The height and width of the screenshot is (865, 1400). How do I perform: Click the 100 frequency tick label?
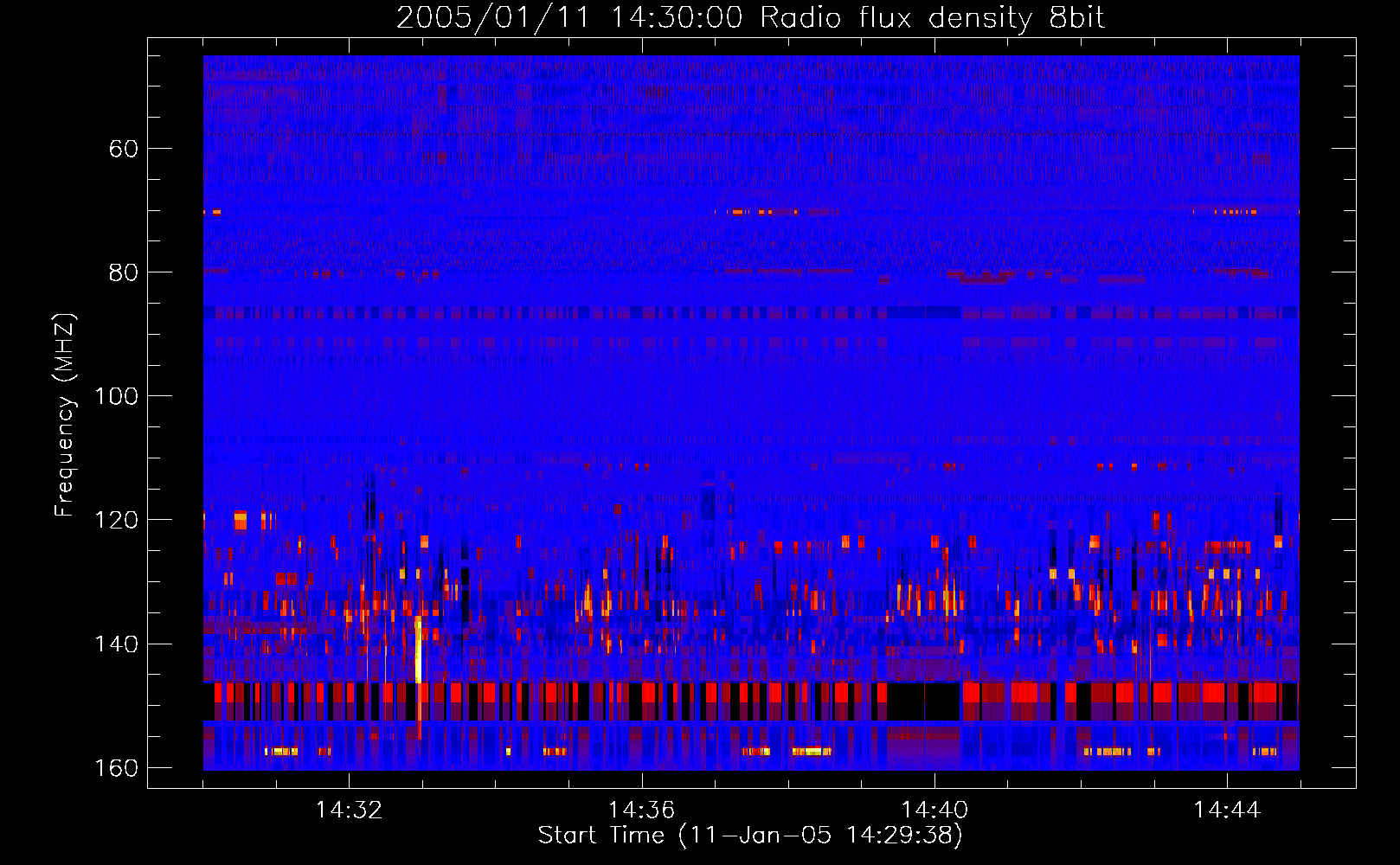click(117, 396)
